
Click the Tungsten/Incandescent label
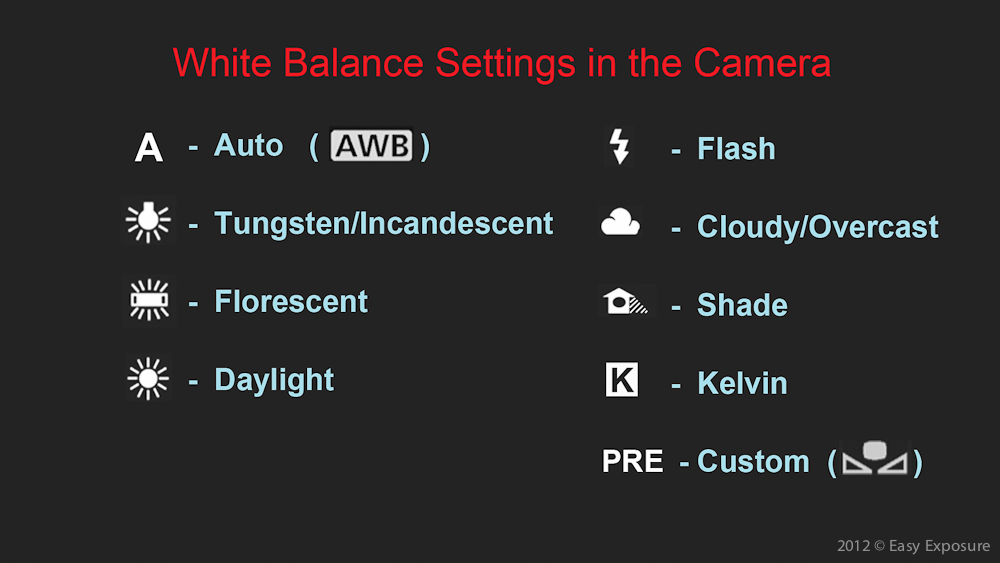(383, 224)
